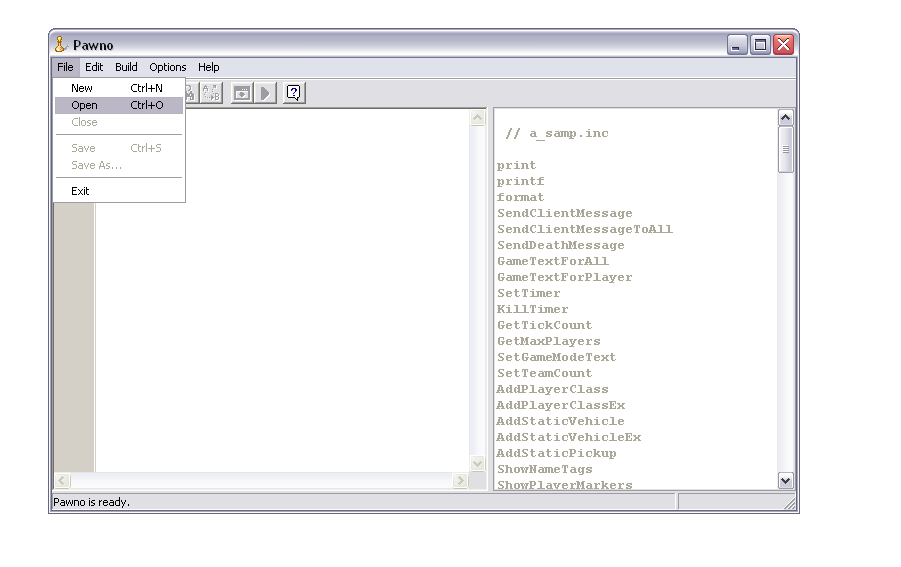901x567 pixels.
Task: Click the Replace (A to B) toolbar icon
Action: [211, 93]
